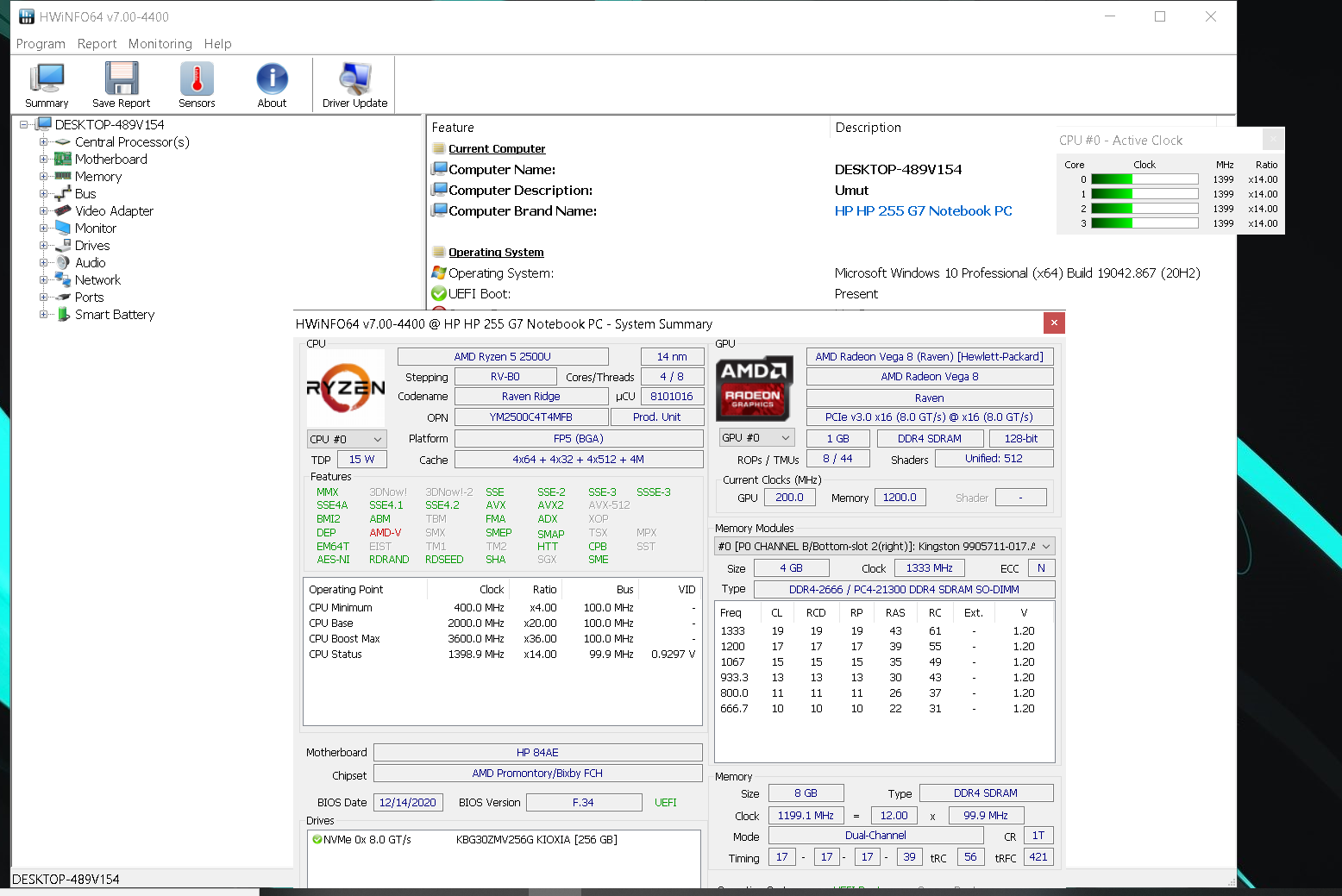Click the Core 1 clock bar

[1144, 194]
